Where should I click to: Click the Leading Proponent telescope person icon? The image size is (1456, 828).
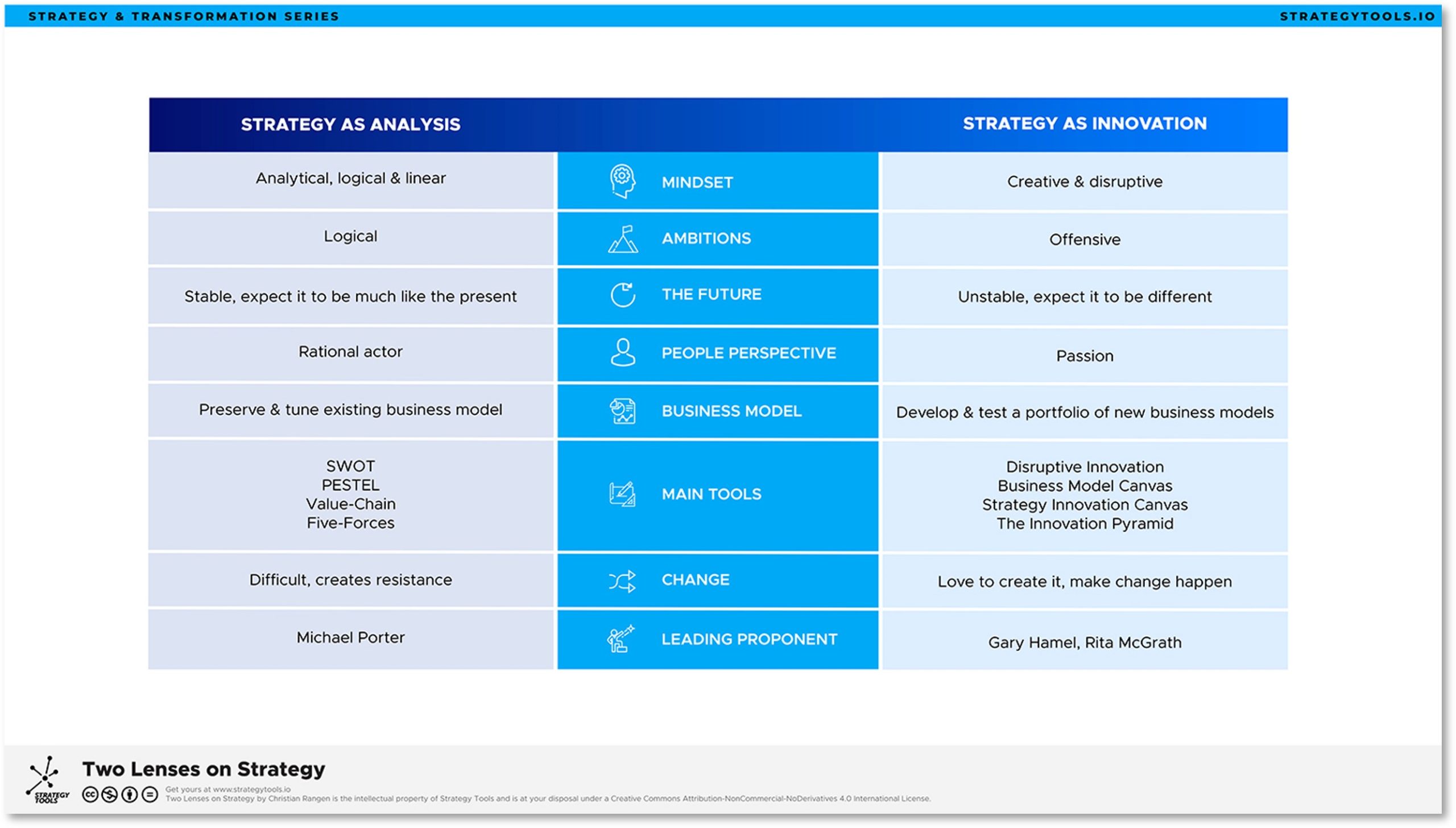click(621, 638)
